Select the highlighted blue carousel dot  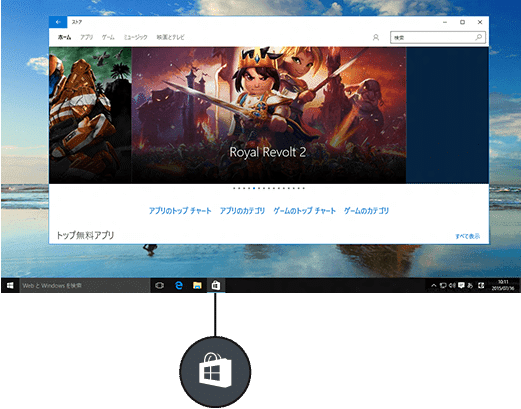[x=254, y=188]
